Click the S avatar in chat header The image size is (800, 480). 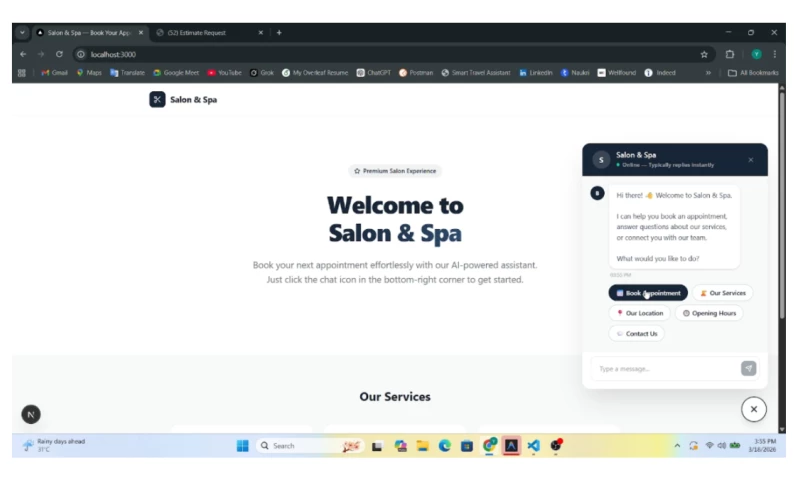click(601, 160)
